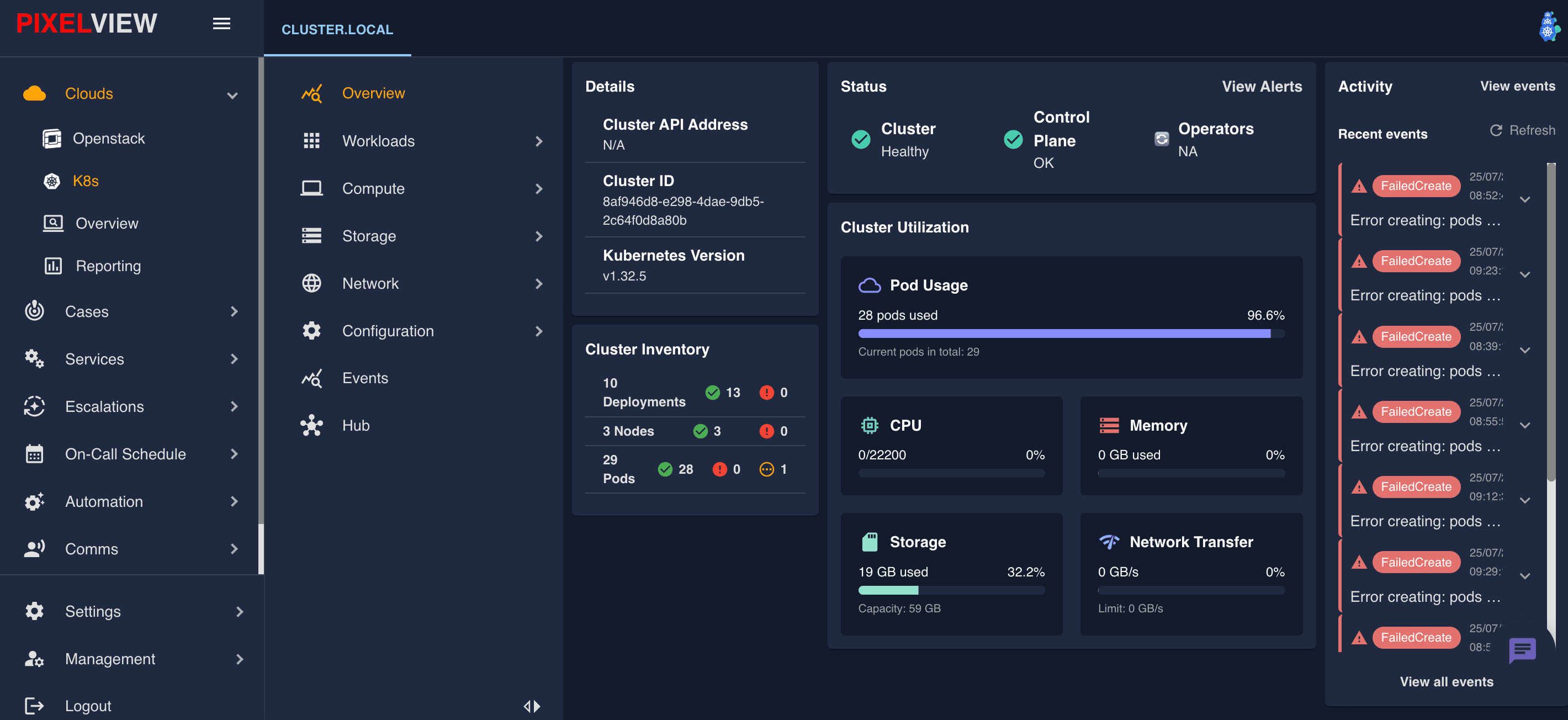Open the Openstack menu item

click(x=129, y=139)
